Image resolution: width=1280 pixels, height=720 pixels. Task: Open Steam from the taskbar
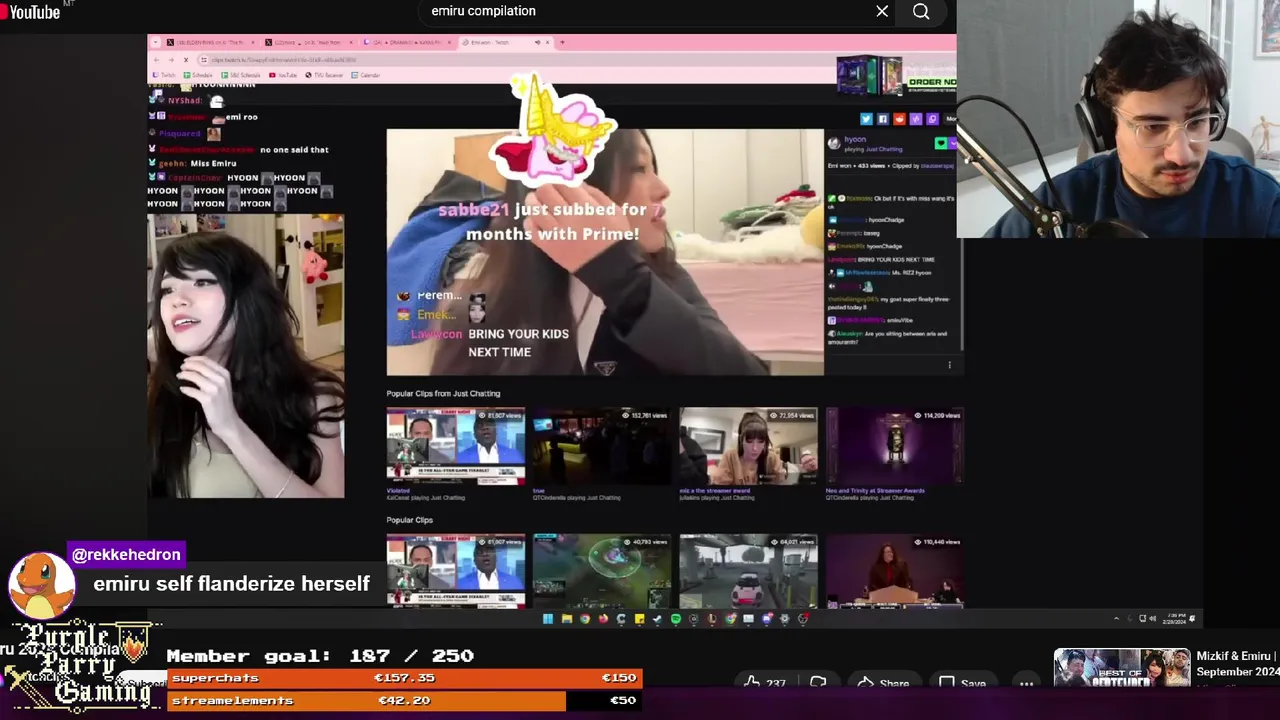tap(657, 619)
